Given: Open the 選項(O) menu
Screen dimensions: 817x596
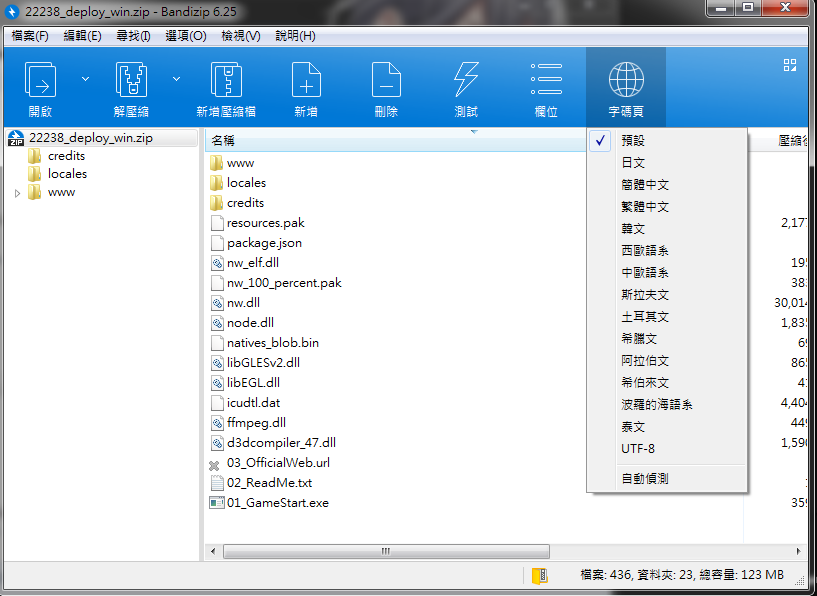Looking at the screenshot, I should pyautogui.click(x=186, y=36).
